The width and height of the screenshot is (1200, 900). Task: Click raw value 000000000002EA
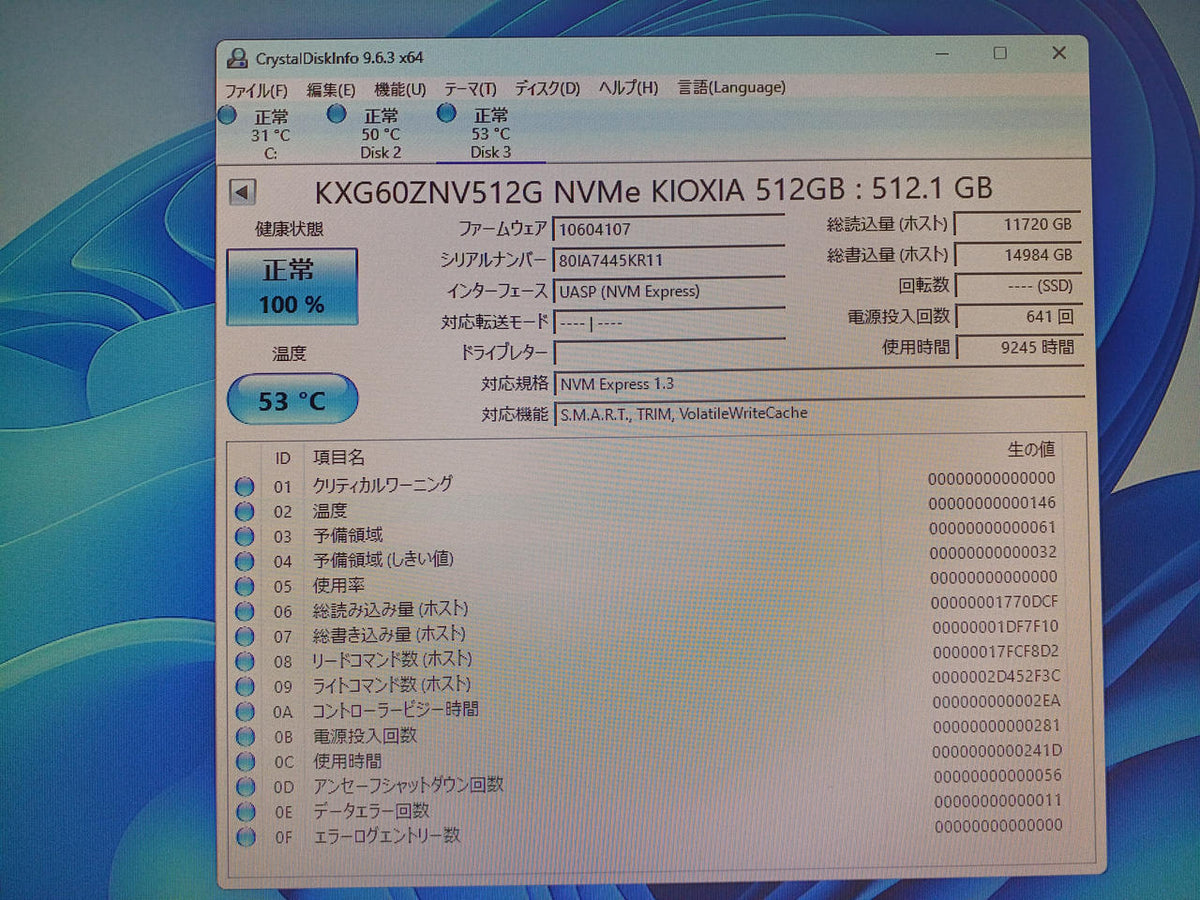(x=995, y=701)
